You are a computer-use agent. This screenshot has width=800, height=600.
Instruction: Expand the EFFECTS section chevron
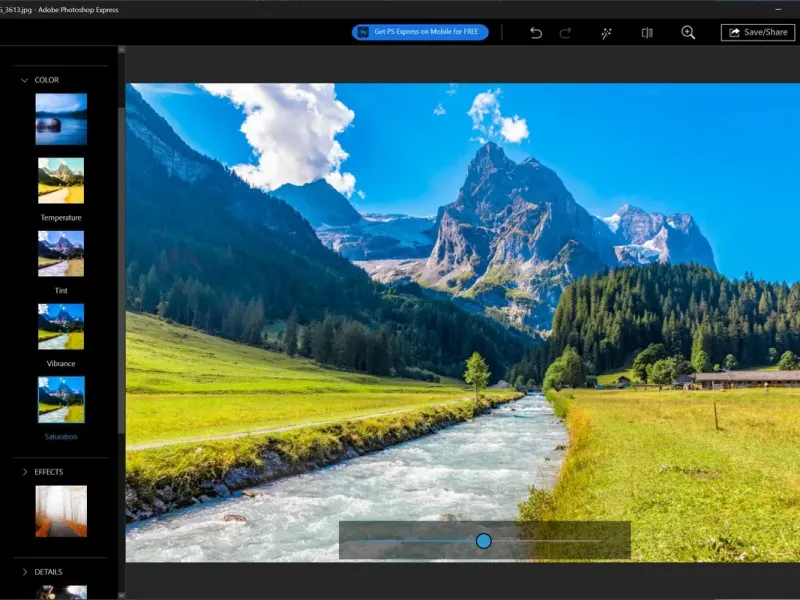(x=24, y=472)
